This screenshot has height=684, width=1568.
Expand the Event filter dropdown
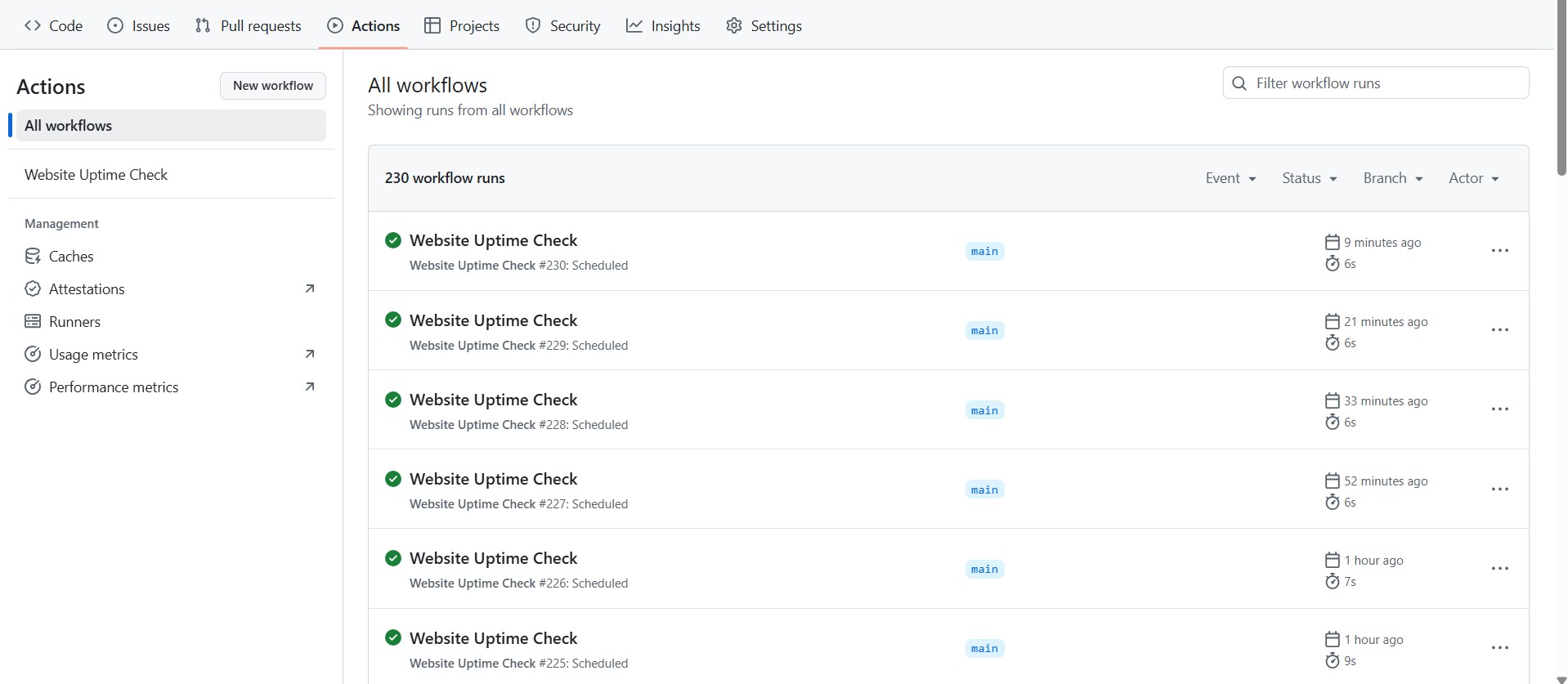1230,178
